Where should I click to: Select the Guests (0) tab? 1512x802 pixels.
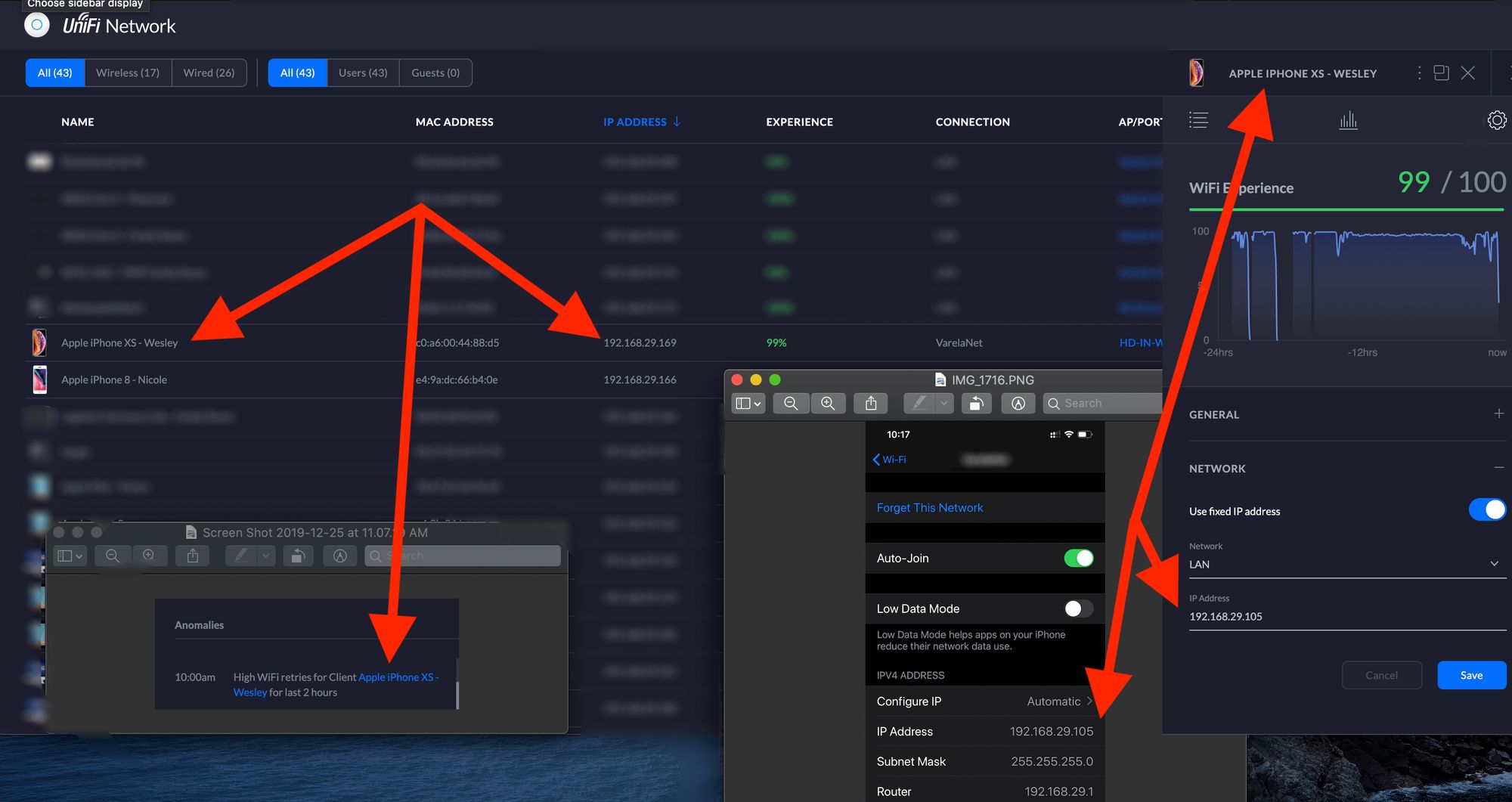(x=435, y=73)
